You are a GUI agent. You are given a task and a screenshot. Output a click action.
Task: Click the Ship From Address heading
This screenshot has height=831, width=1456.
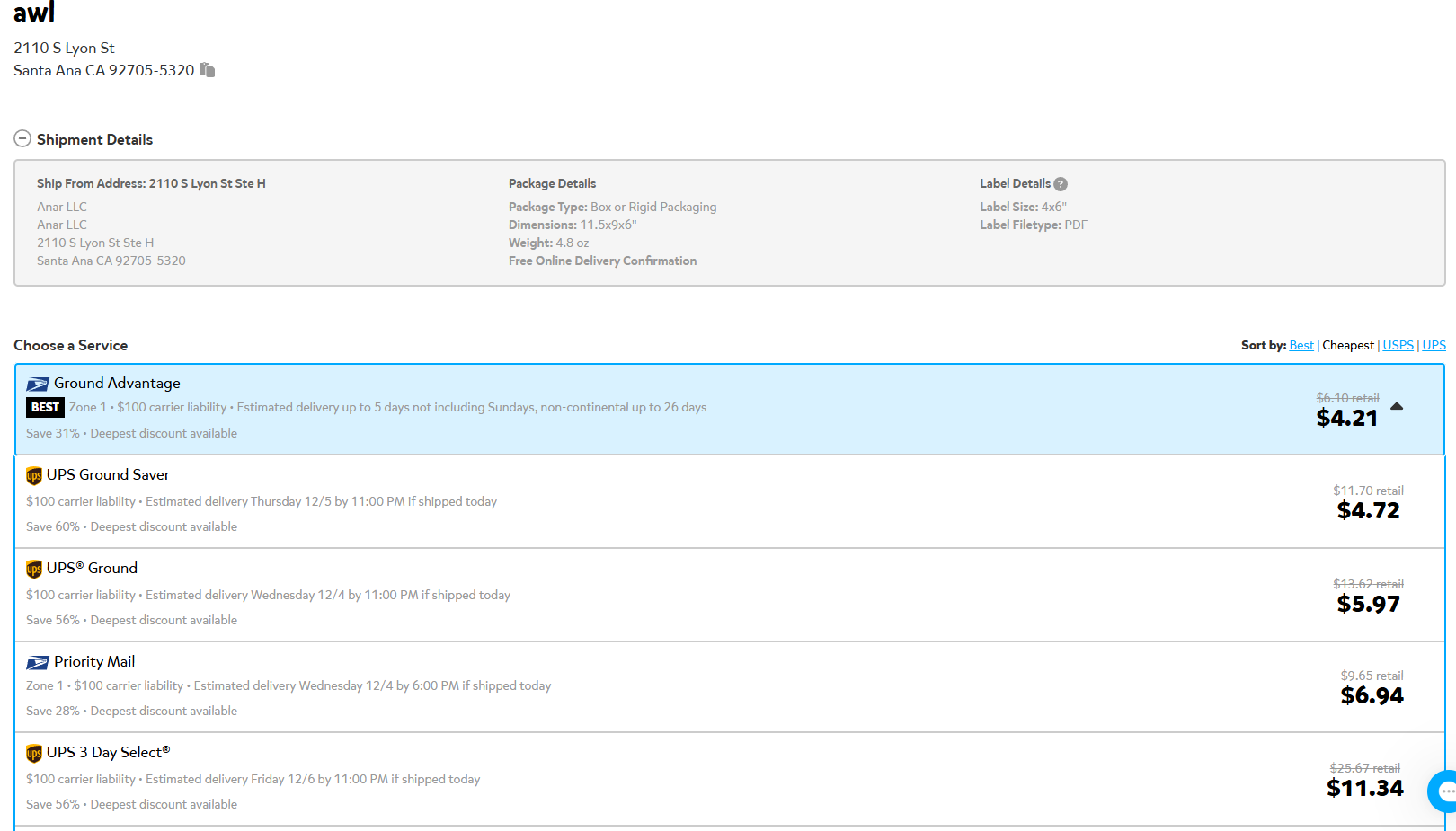[151, 183]
